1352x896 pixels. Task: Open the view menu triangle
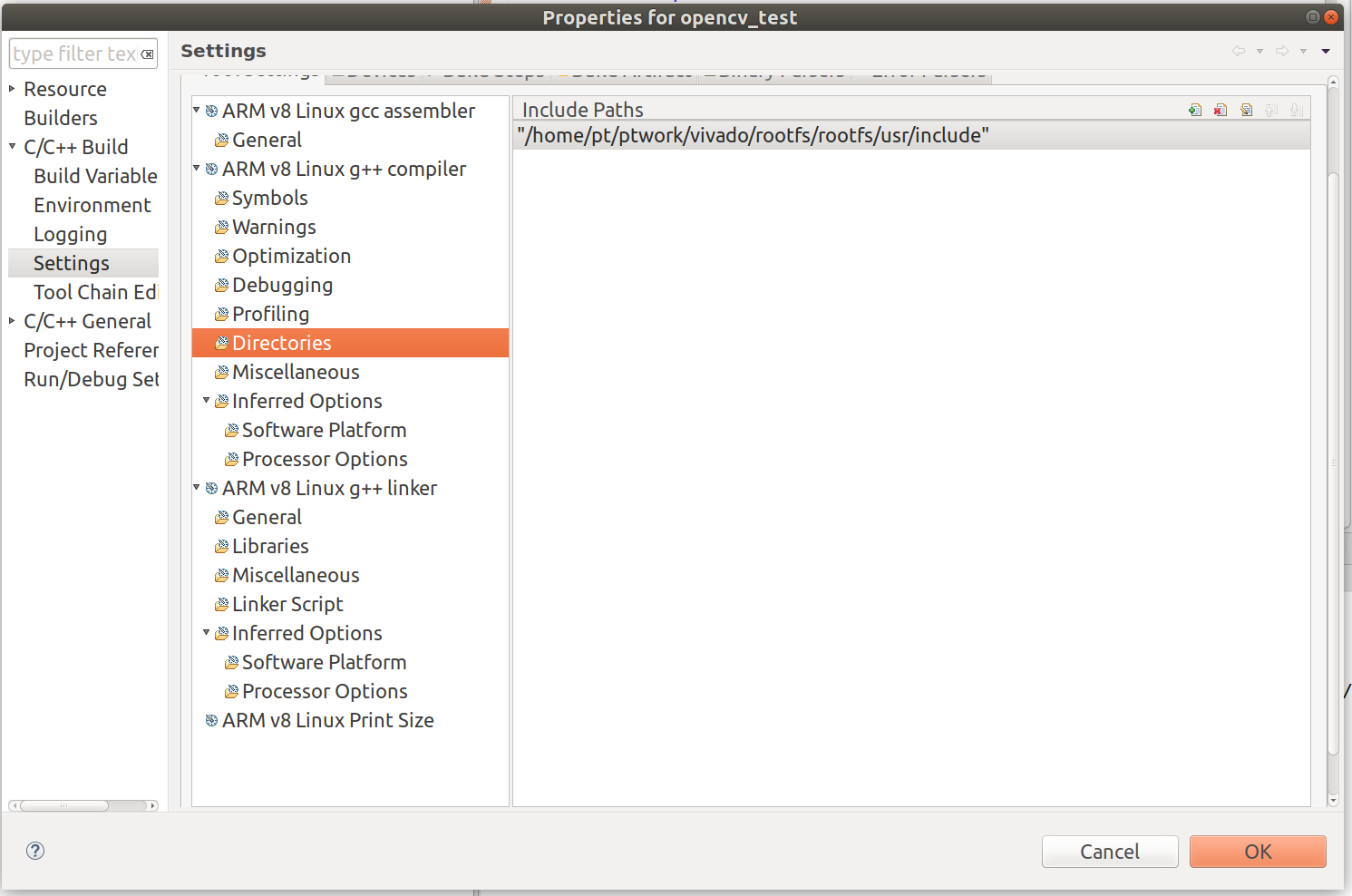[1326, 51]
